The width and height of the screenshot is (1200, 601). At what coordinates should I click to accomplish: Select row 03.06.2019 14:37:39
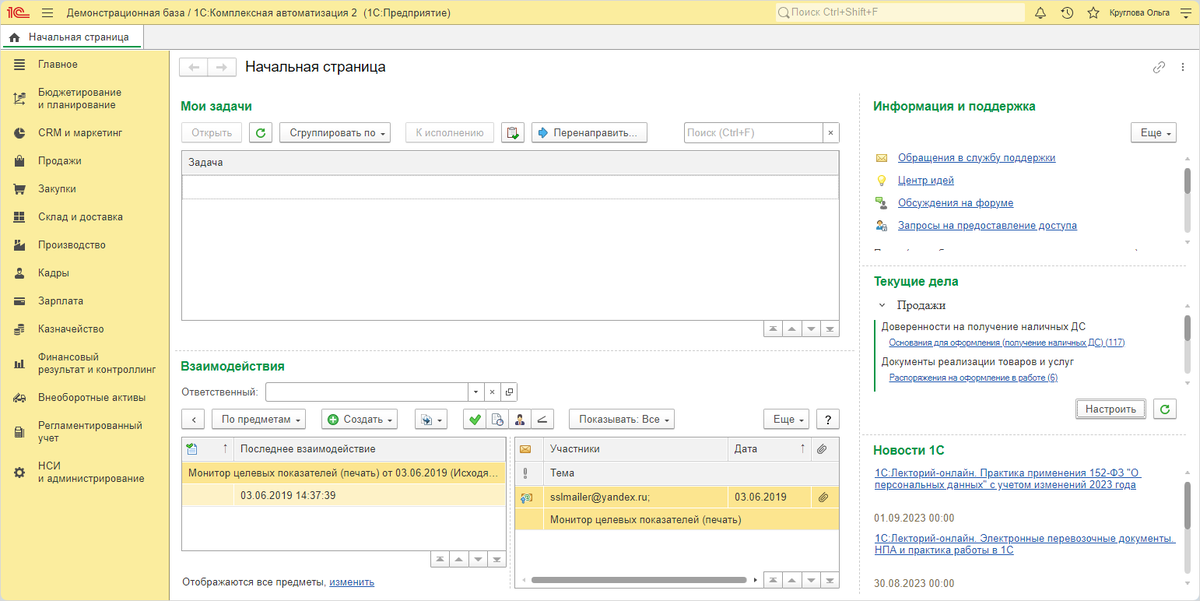point(344,495)
